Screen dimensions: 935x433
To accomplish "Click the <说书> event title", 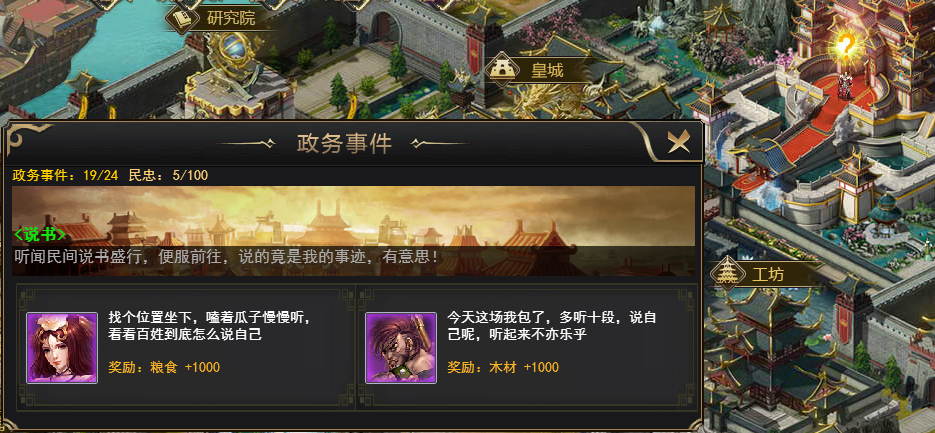I will coord(40,234).
